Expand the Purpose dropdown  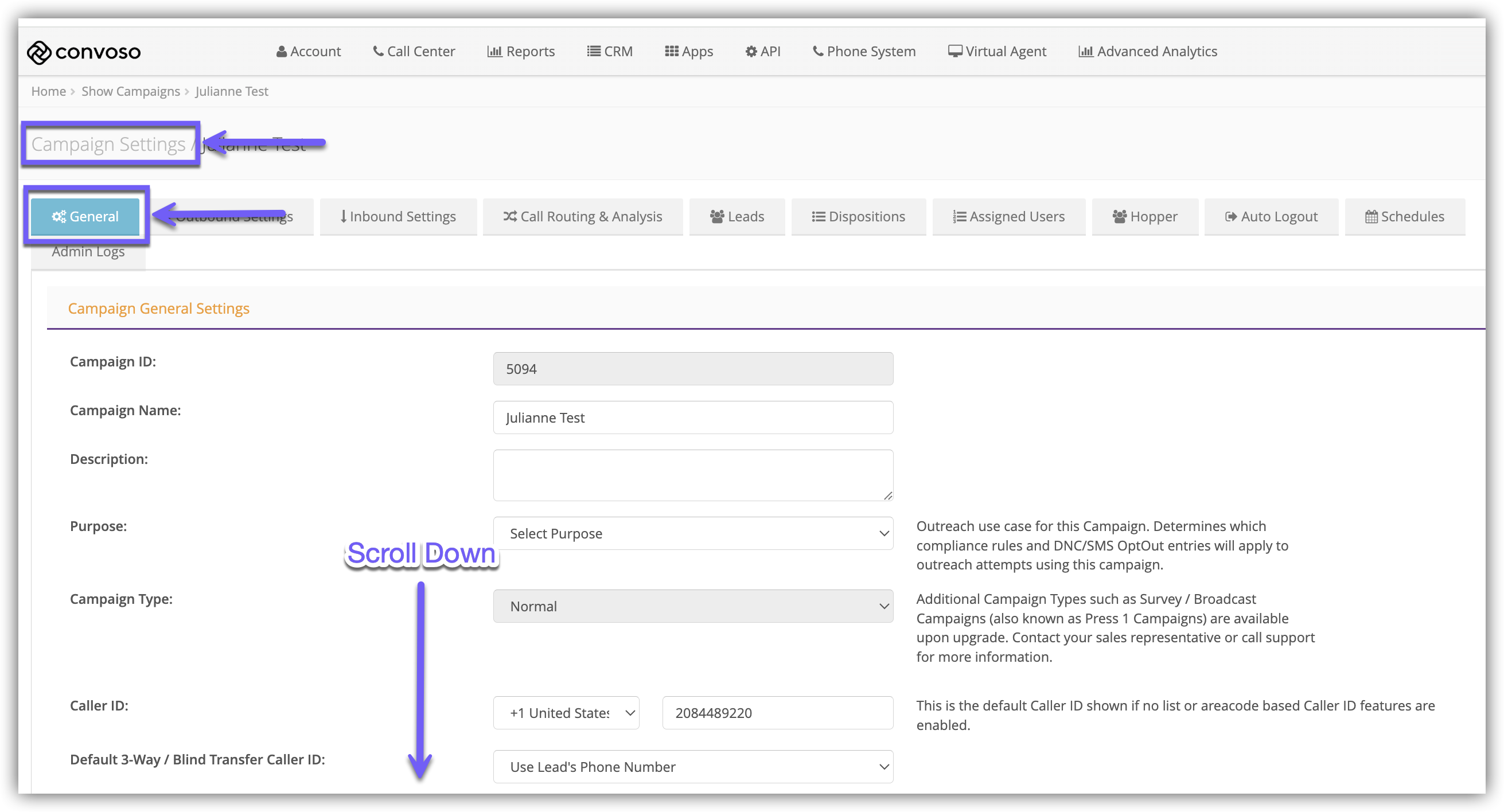(692, 533)
